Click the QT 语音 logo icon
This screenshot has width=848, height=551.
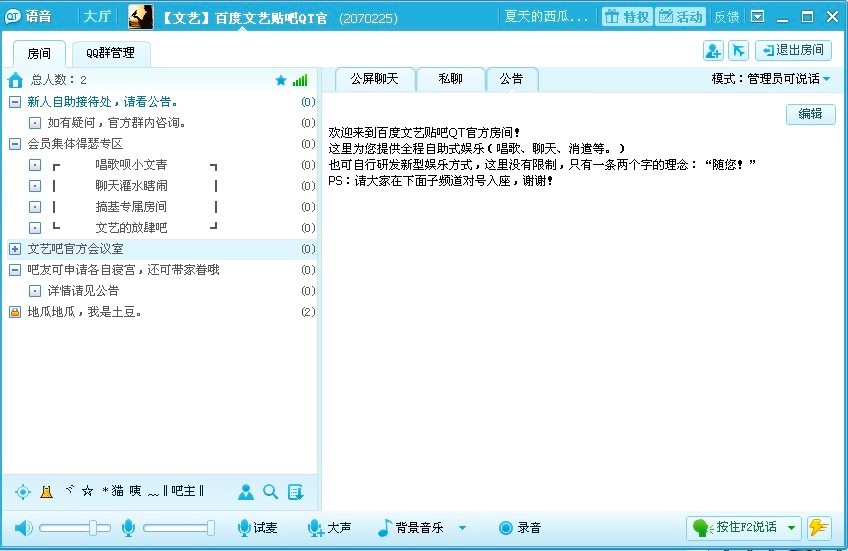[x=13, y=16]
